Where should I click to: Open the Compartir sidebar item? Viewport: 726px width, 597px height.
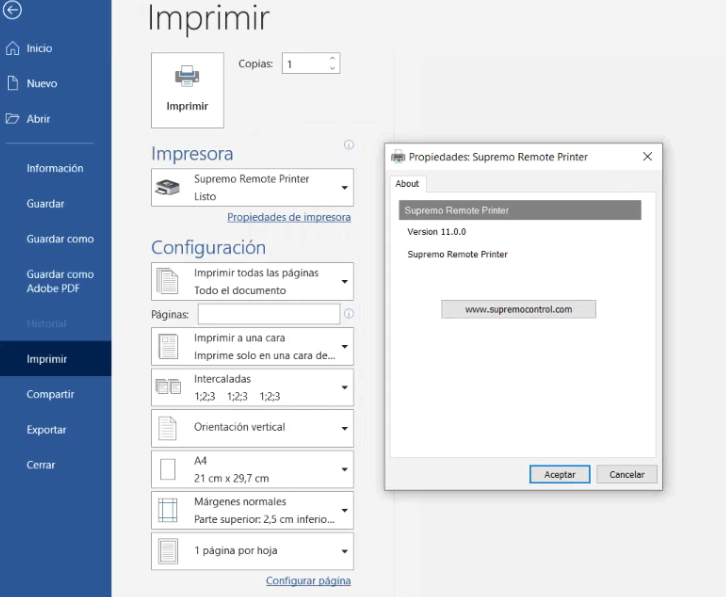pyautogui.click(x=56, y=394)
